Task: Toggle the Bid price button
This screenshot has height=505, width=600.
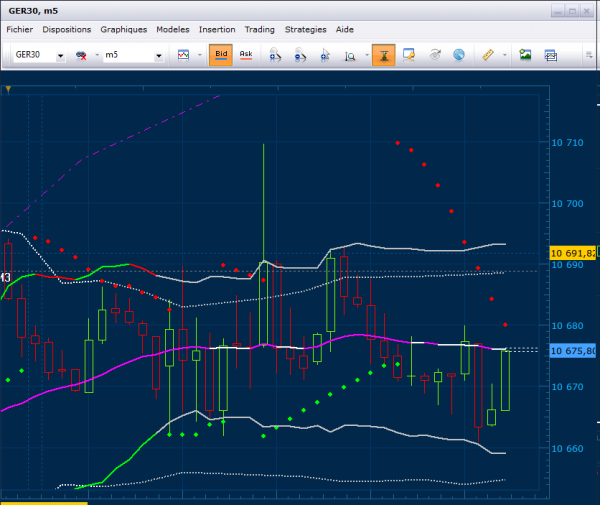Action: pos(219,55)
